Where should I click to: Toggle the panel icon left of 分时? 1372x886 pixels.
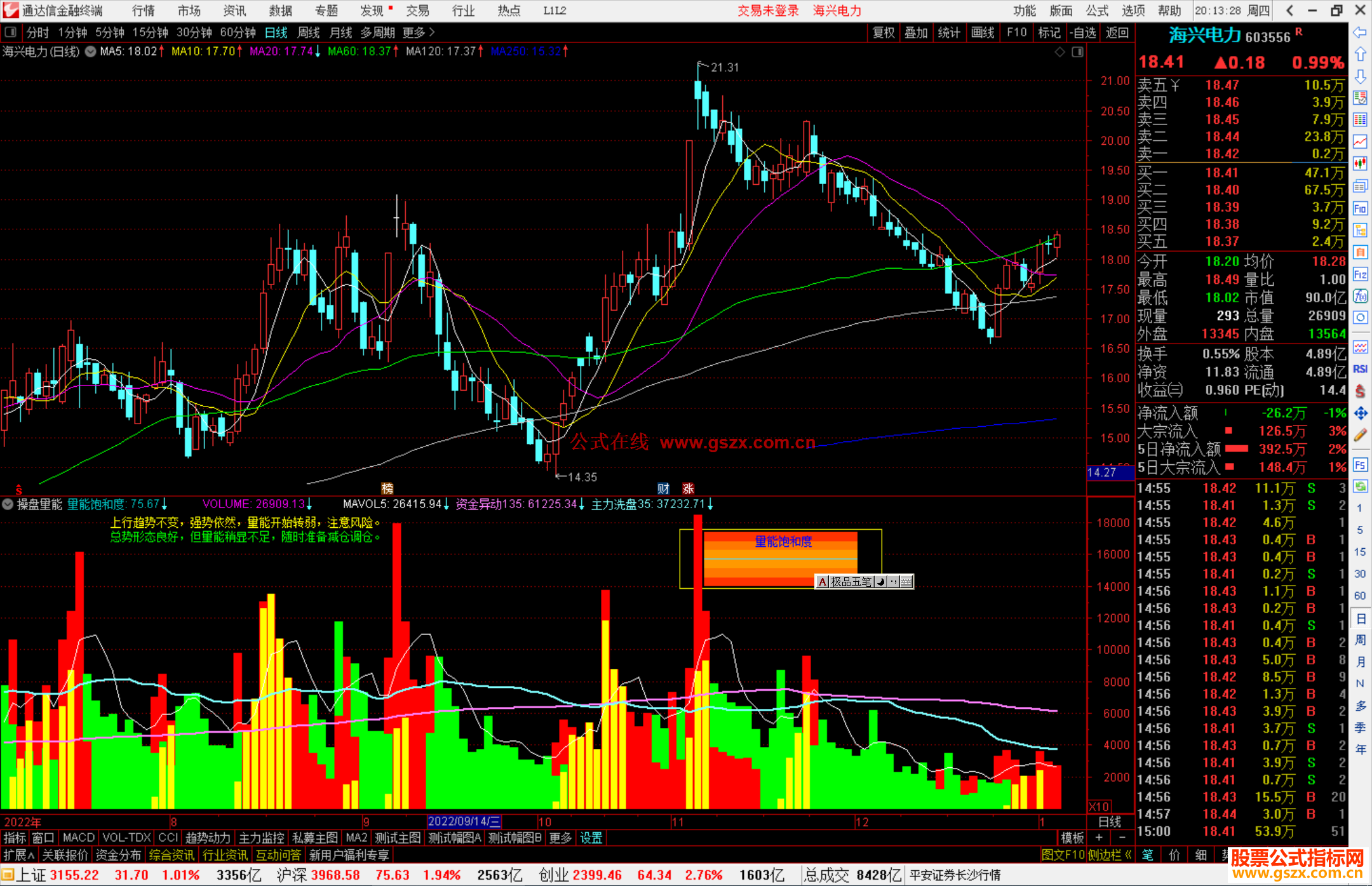point(11,32)
